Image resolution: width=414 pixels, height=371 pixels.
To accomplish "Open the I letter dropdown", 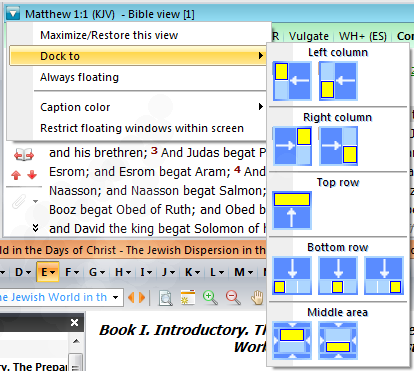I will tap(146, 272).
